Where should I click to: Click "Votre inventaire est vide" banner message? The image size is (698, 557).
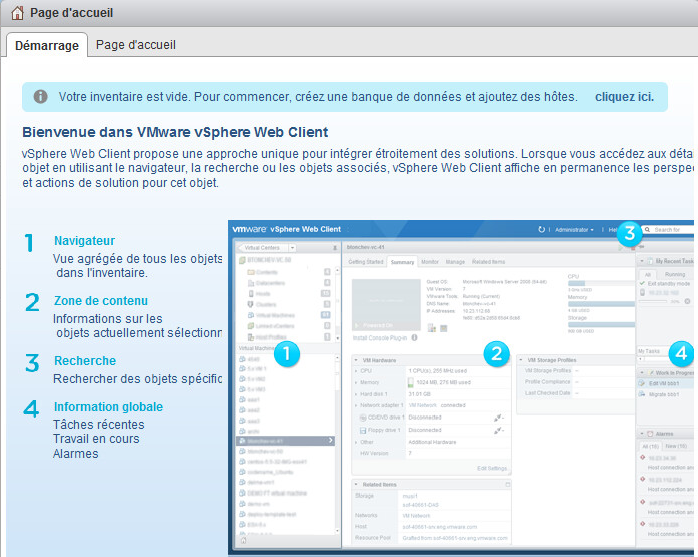click(318, 97)
